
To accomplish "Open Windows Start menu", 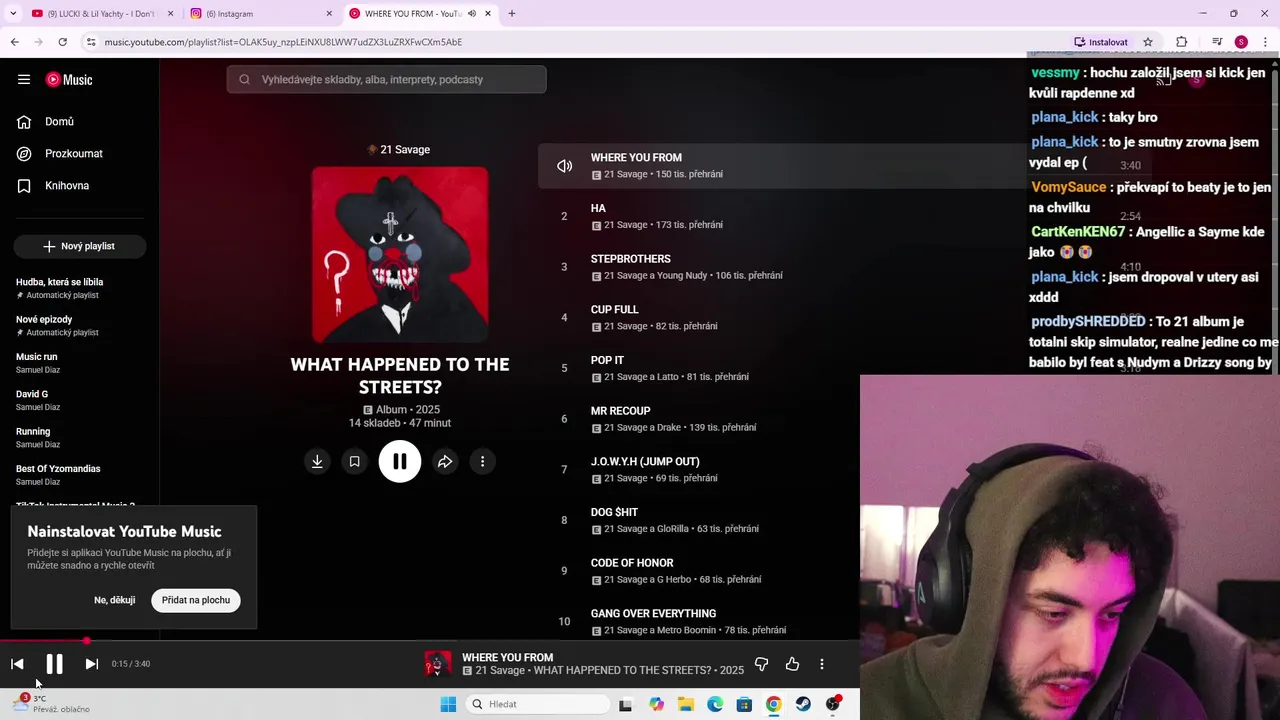I will pos(448,704).
